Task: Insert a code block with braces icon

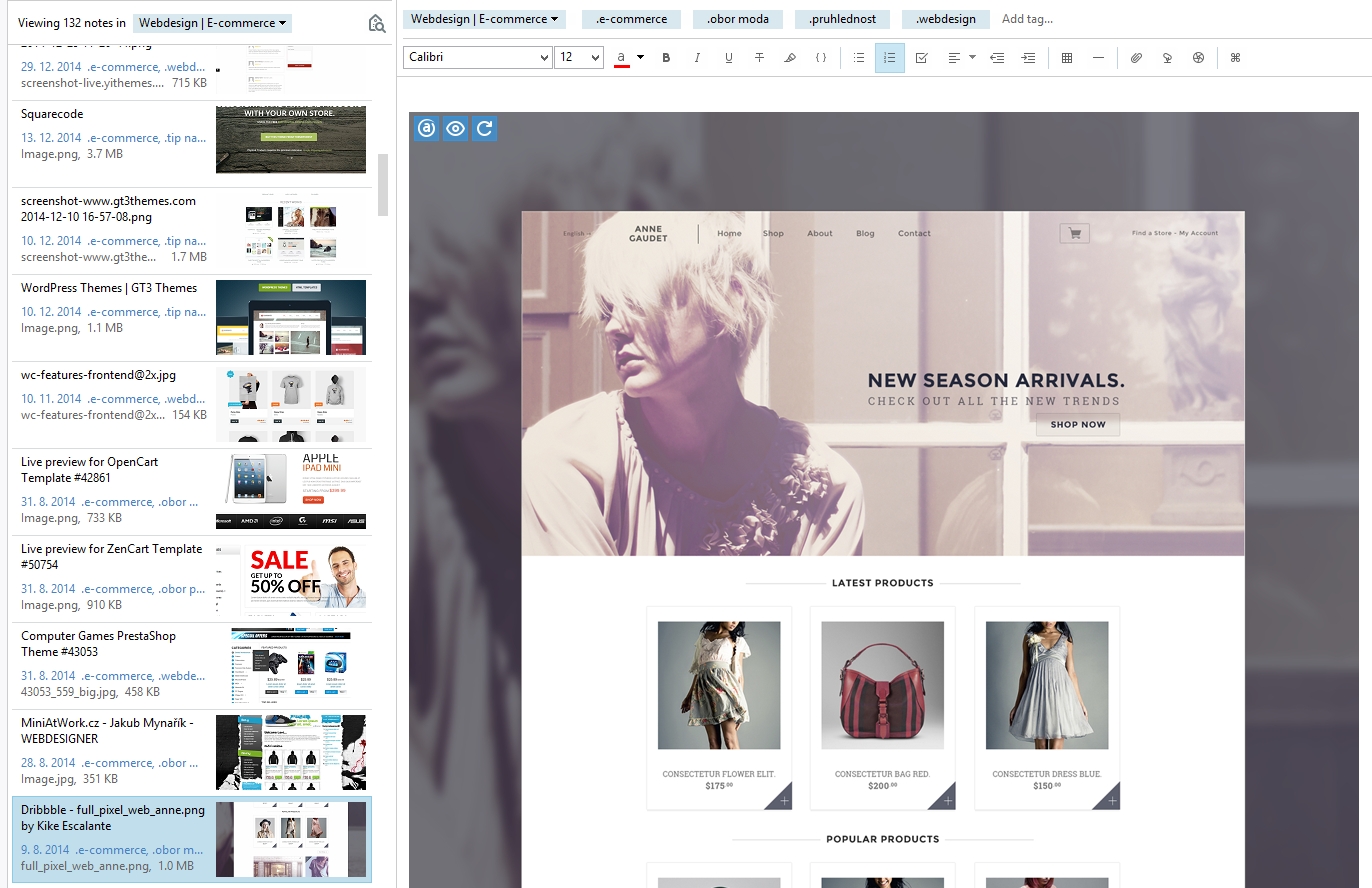Action: click(x=821, y=58)
